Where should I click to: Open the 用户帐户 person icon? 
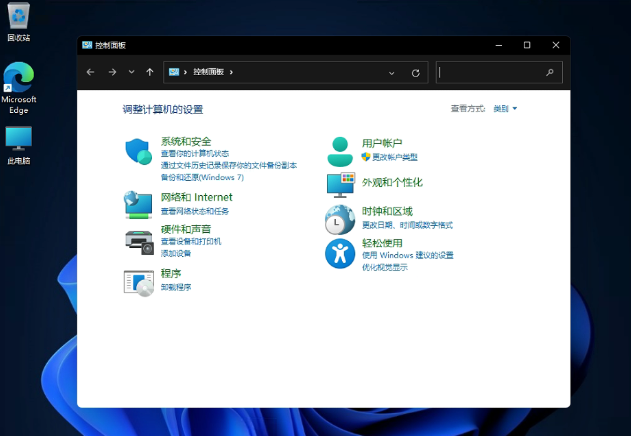pyautogui.click(x=341, y=151)
